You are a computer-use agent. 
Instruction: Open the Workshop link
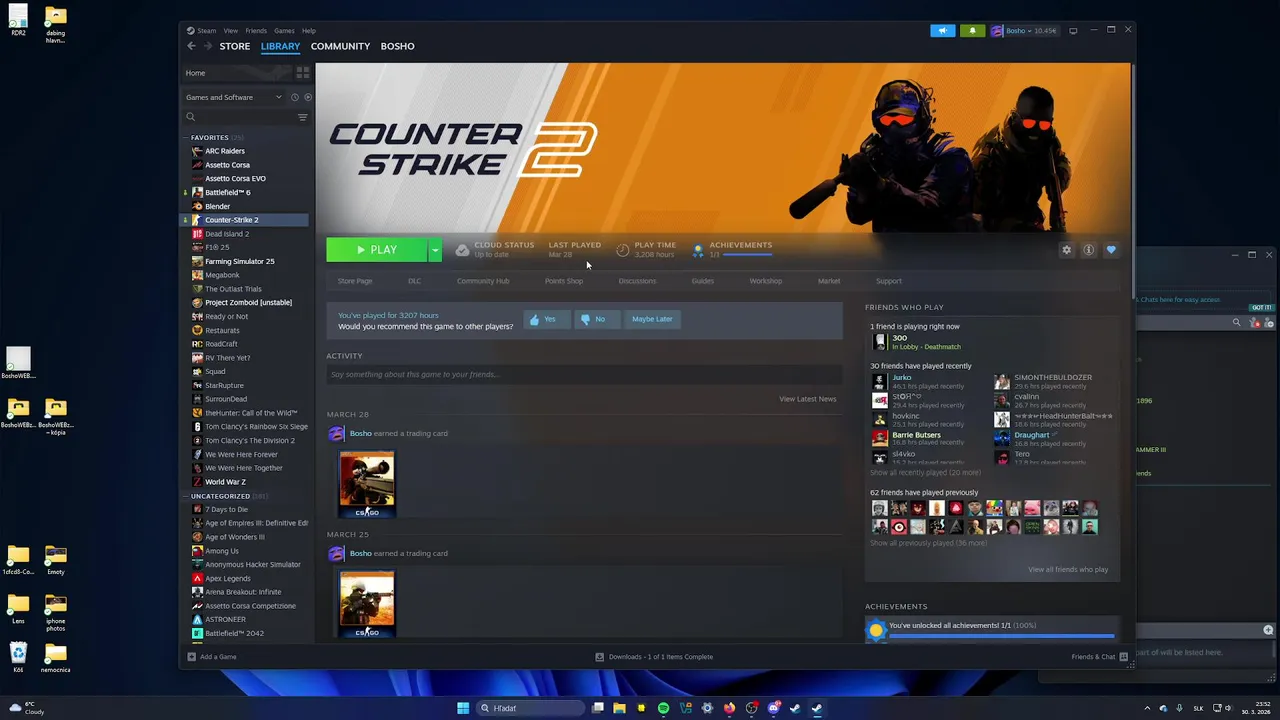tap(766, 281)
